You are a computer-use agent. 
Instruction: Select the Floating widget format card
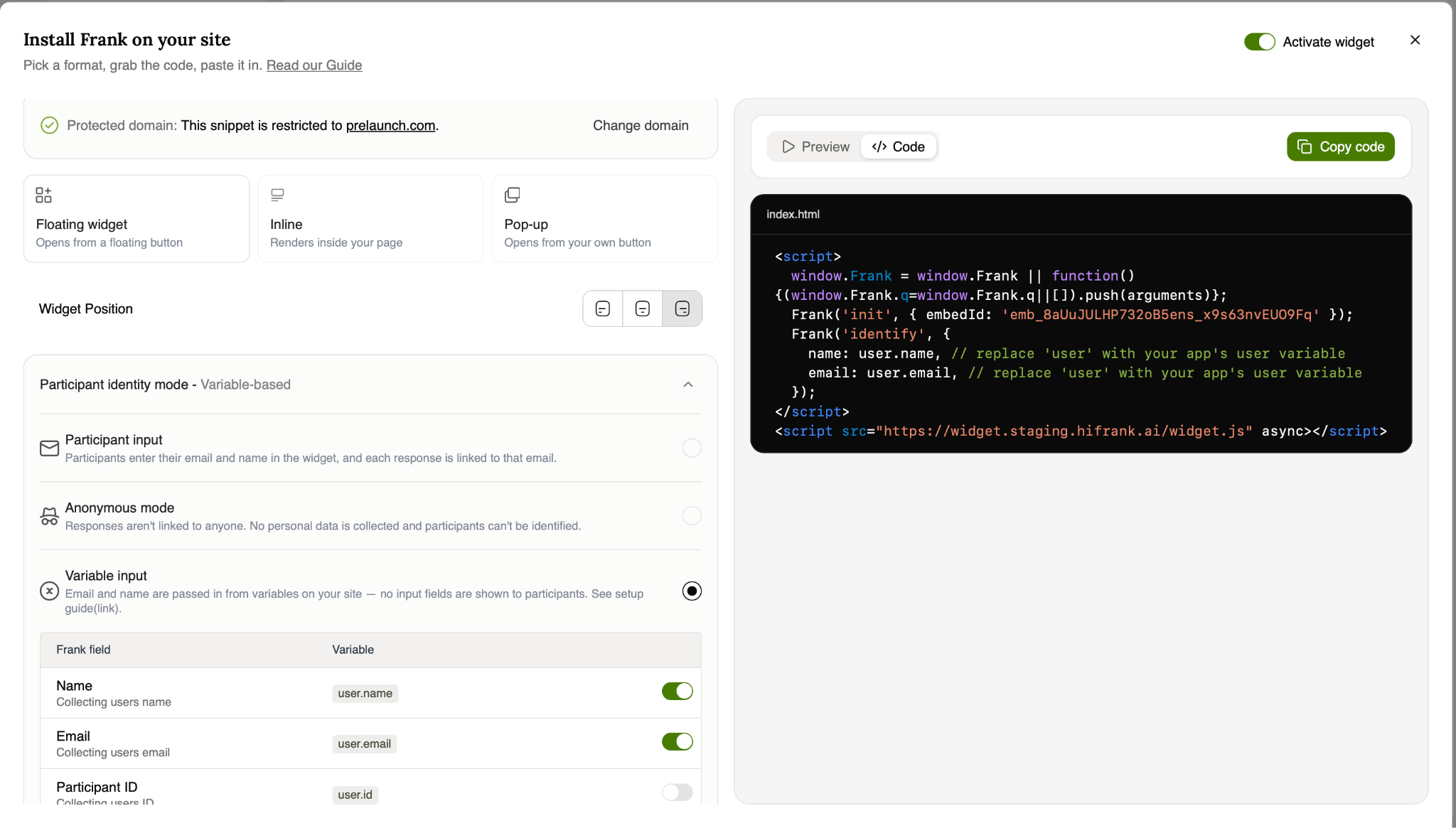point(136,219)
